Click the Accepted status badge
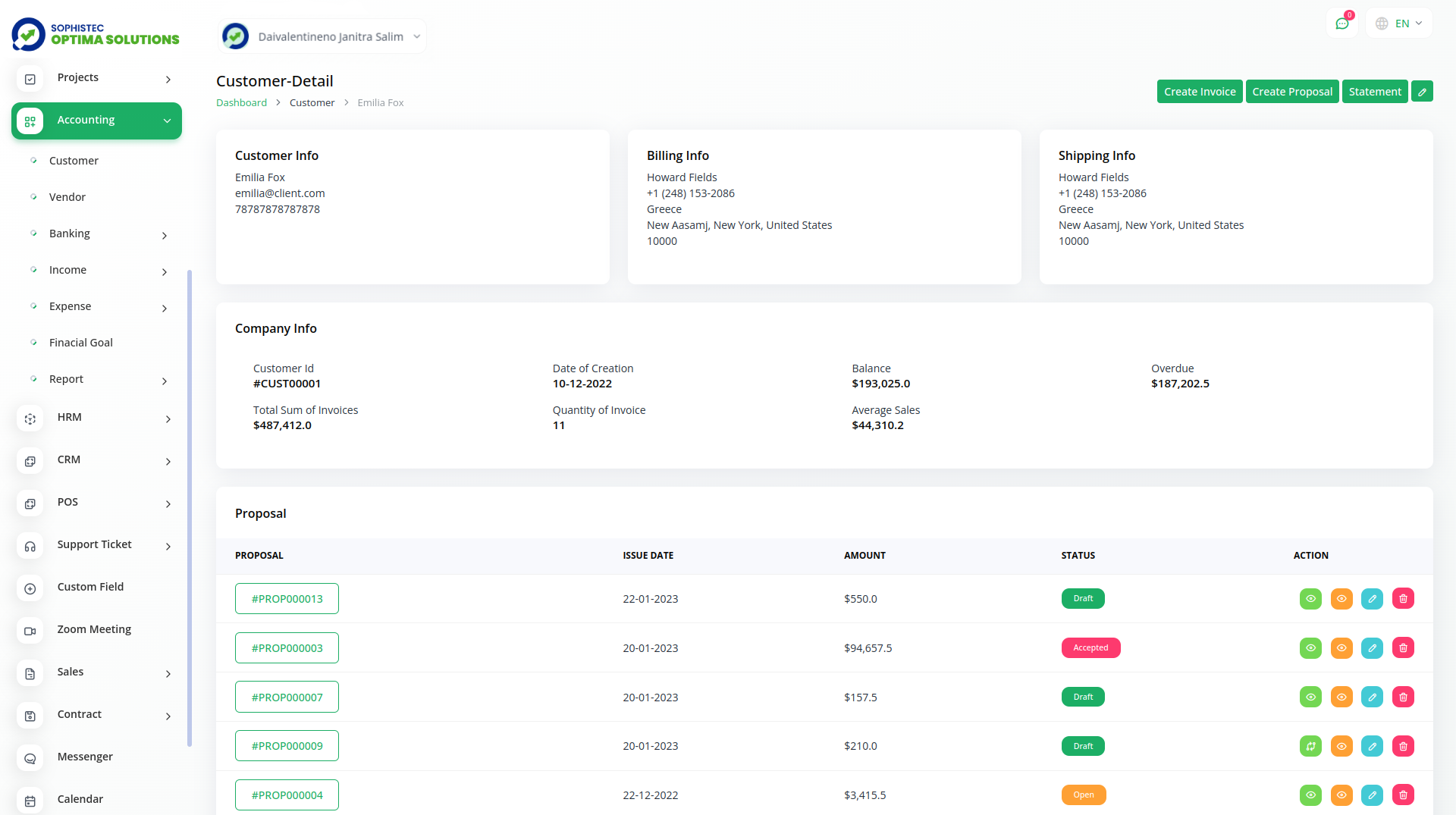The width and height of the screenshot is (1456, 815). coord(1090,648)
